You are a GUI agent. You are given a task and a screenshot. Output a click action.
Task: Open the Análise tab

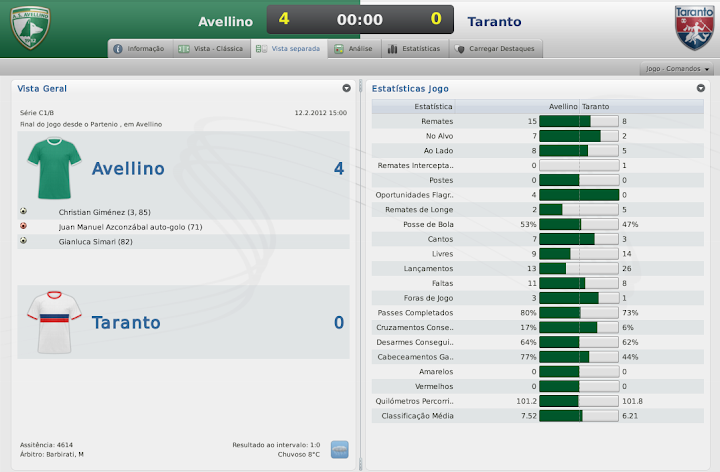[x=354, y=48]
